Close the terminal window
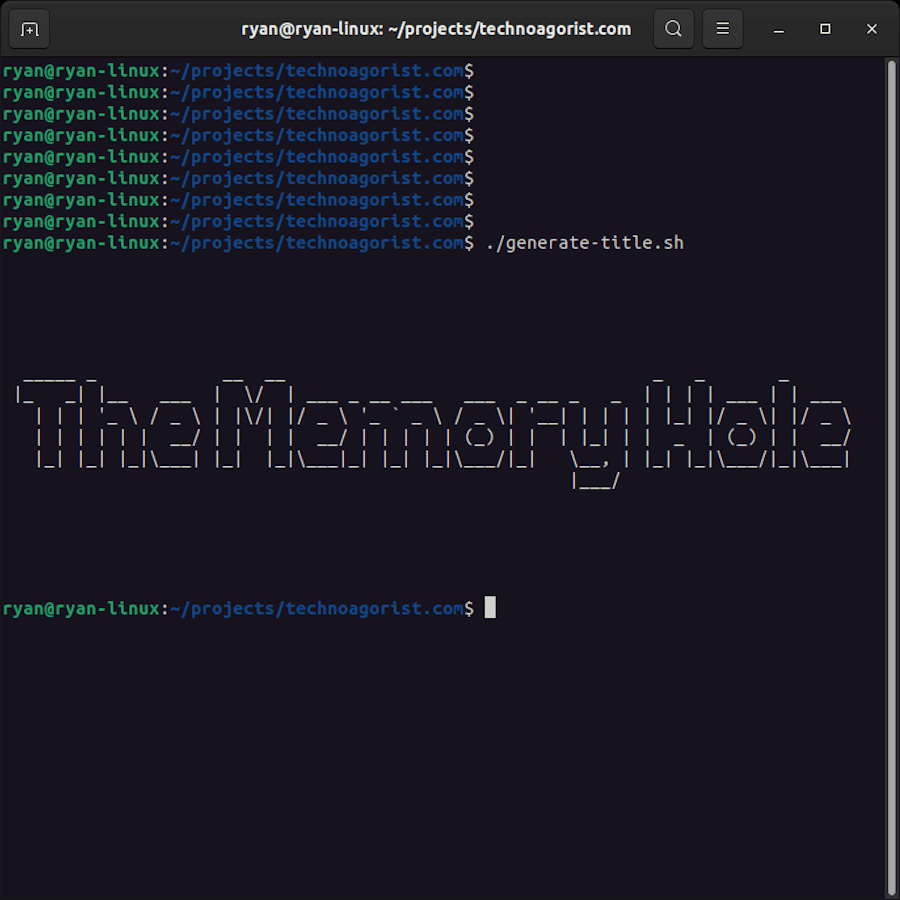Viewport: 900px width, 900px height. (872, 29)
